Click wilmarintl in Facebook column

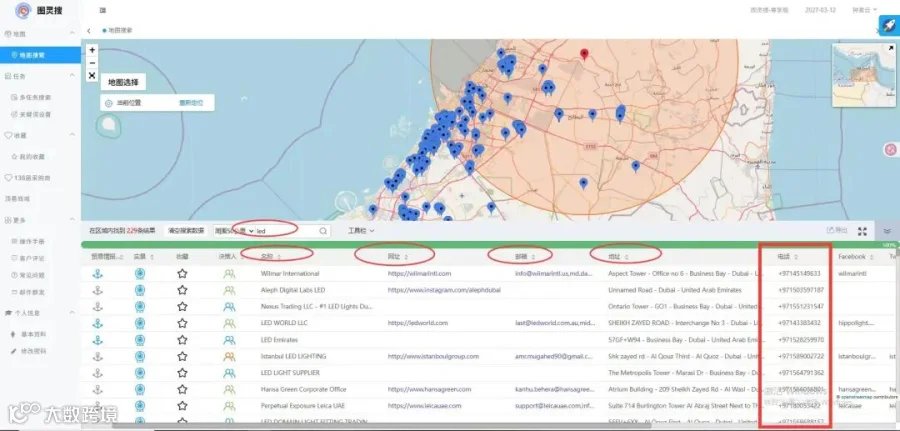click(852, 274)
